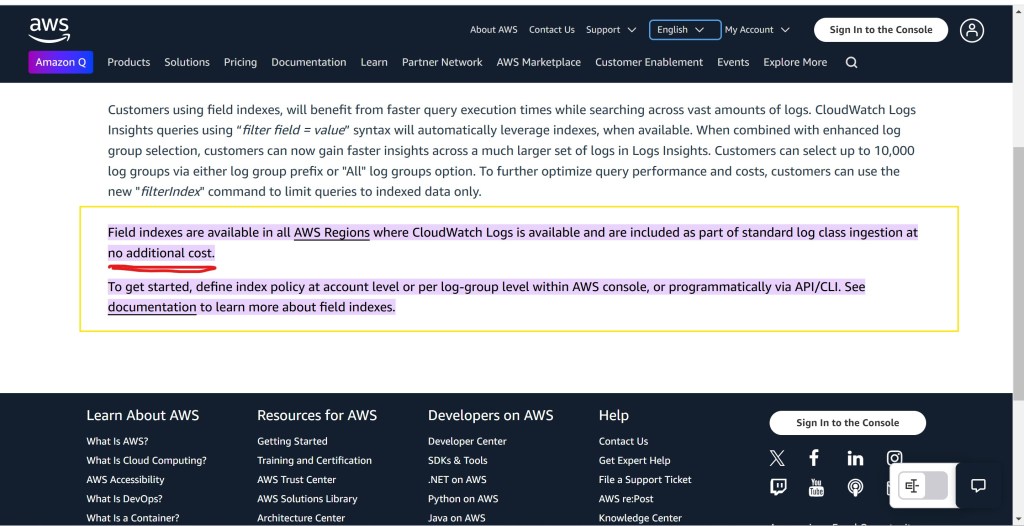The image size is (1024, 526).
Task: Open the podcast icon in footer
Action: click(855, 488)
